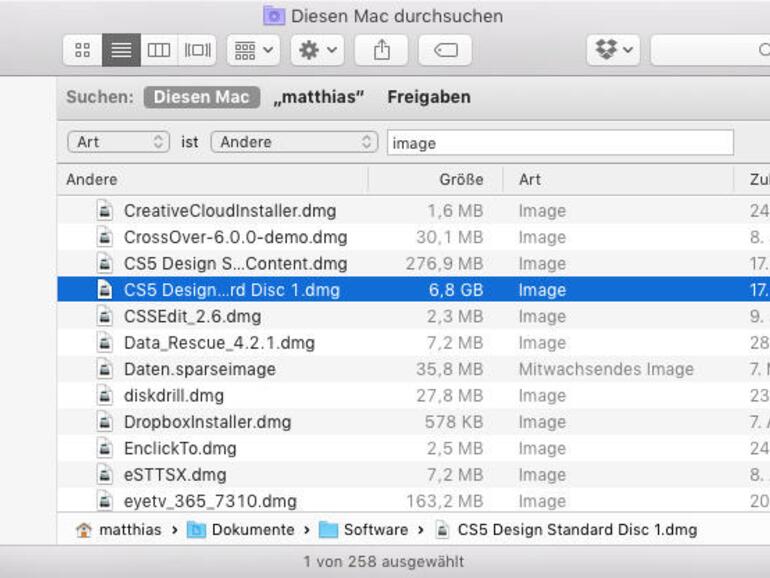Screen dimensions: 770x578
Task: Click the Edit Tags button
Action: [x=445, y=50]
